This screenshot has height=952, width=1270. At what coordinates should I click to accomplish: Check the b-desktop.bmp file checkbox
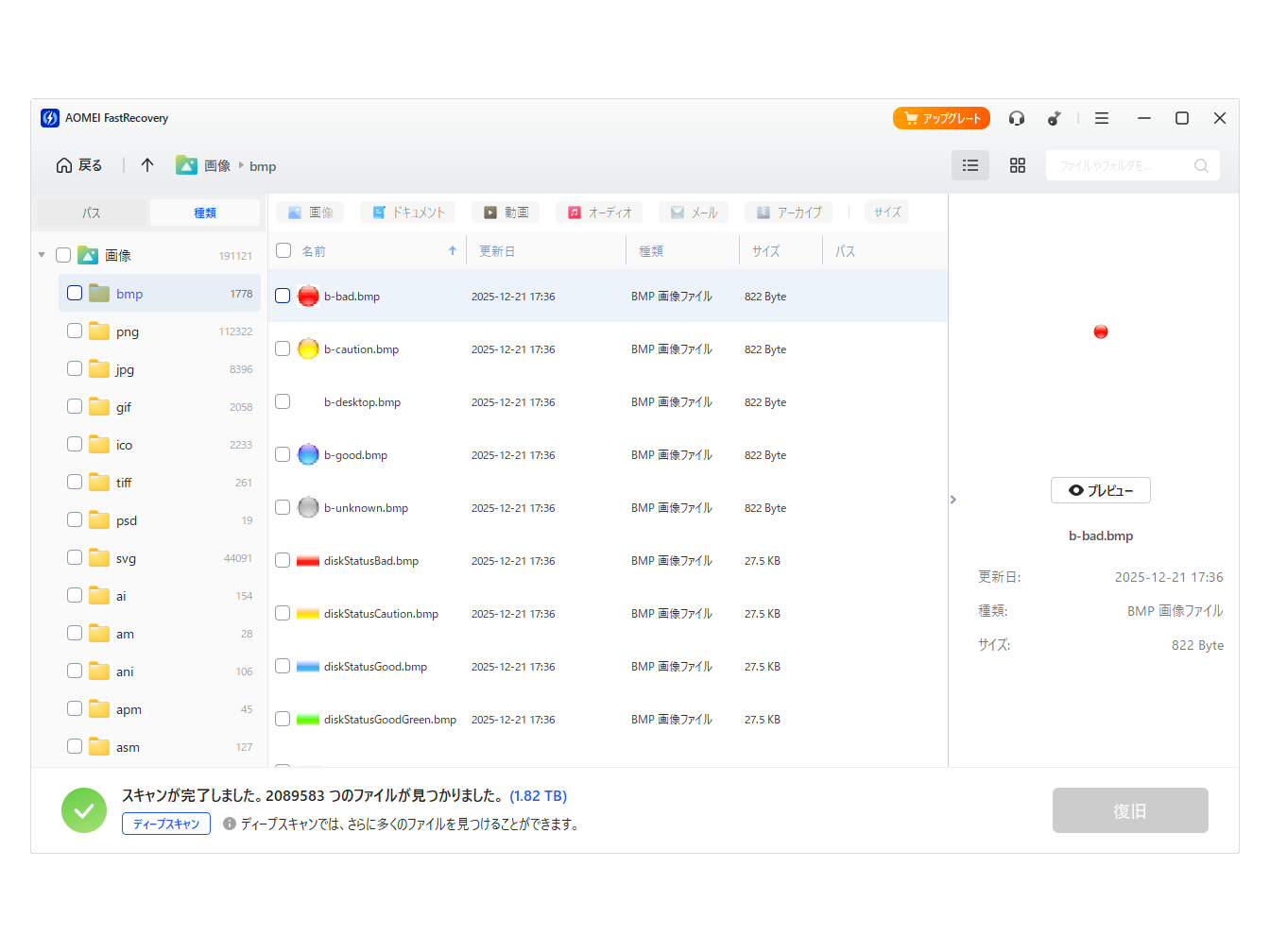tap(283, 401)
